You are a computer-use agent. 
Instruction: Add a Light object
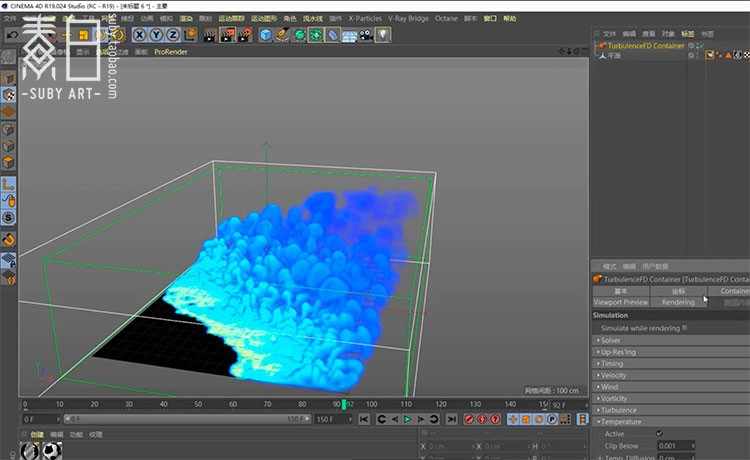[383, 35]
